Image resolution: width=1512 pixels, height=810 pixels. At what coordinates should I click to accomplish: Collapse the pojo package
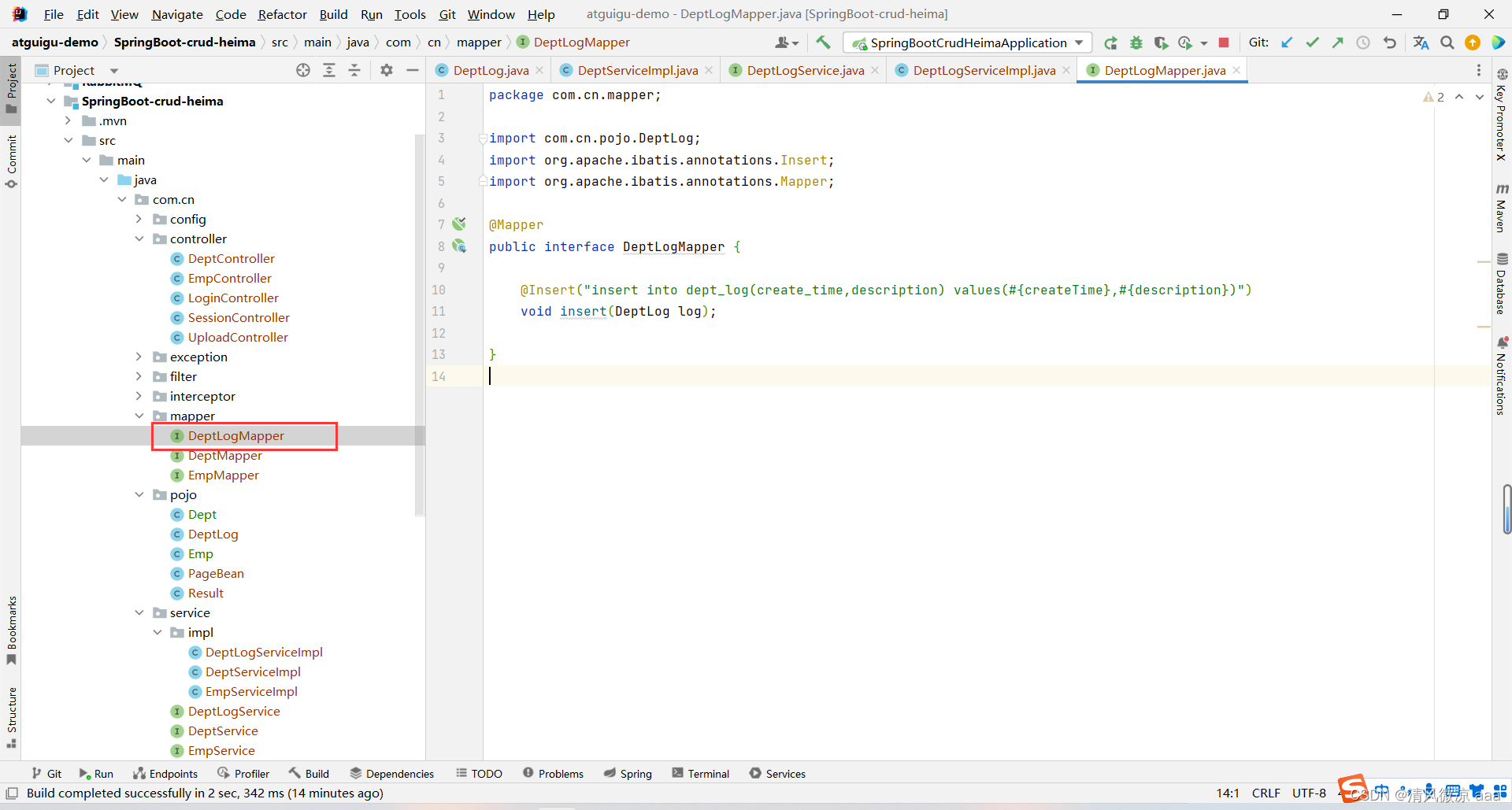(139, 494)
